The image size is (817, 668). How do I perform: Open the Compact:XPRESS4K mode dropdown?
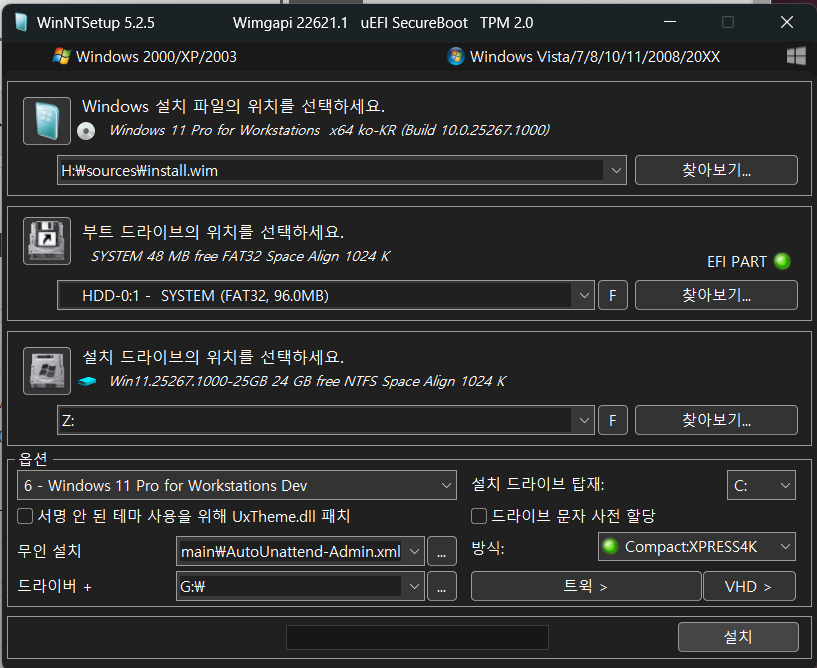point(697,547)
